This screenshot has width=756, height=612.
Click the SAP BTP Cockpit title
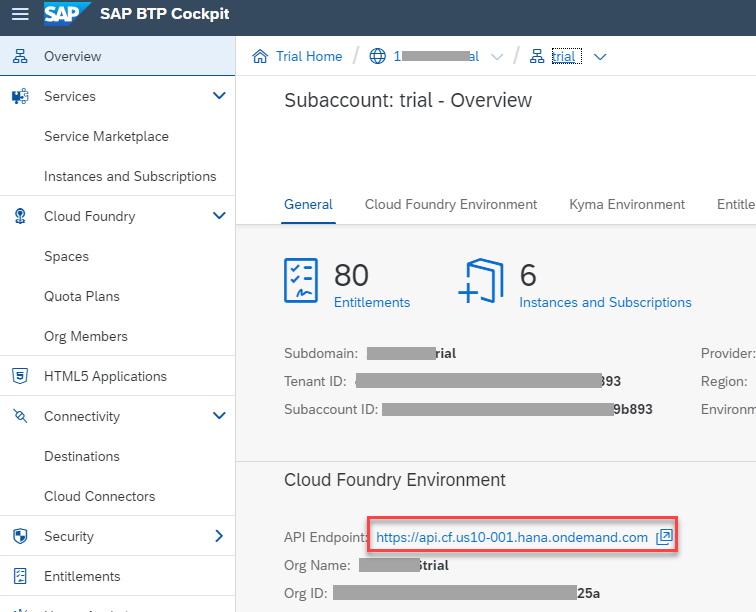[165, 14]
